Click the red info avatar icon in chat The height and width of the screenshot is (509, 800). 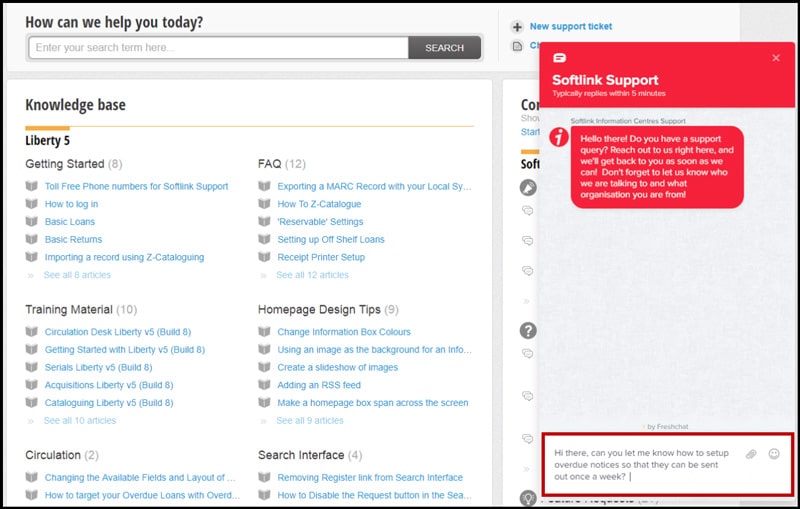point(559,137)
